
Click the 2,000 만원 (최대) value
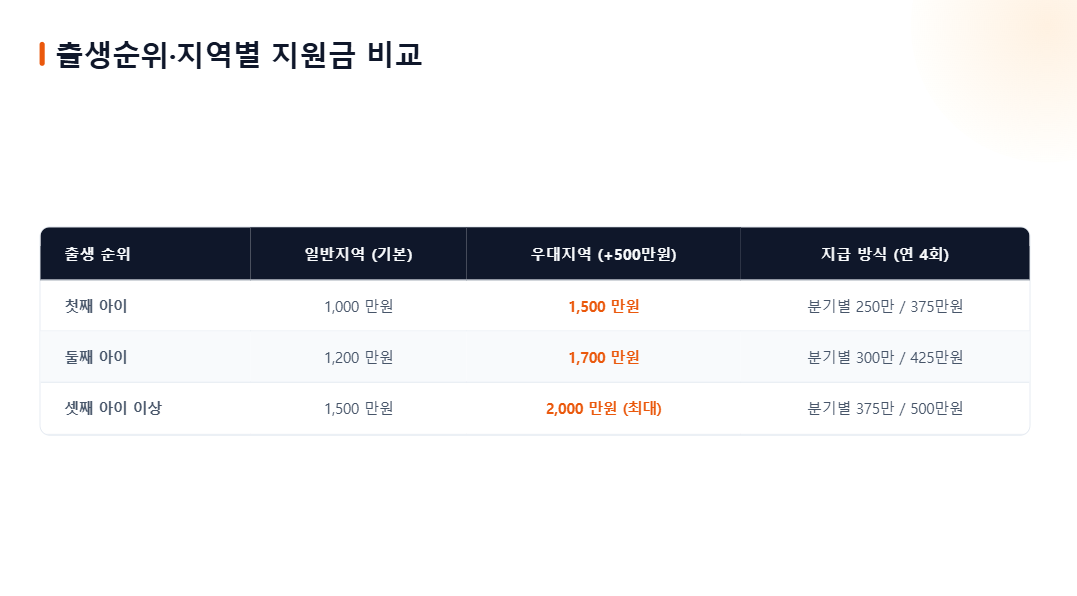[x=604, y=409]
